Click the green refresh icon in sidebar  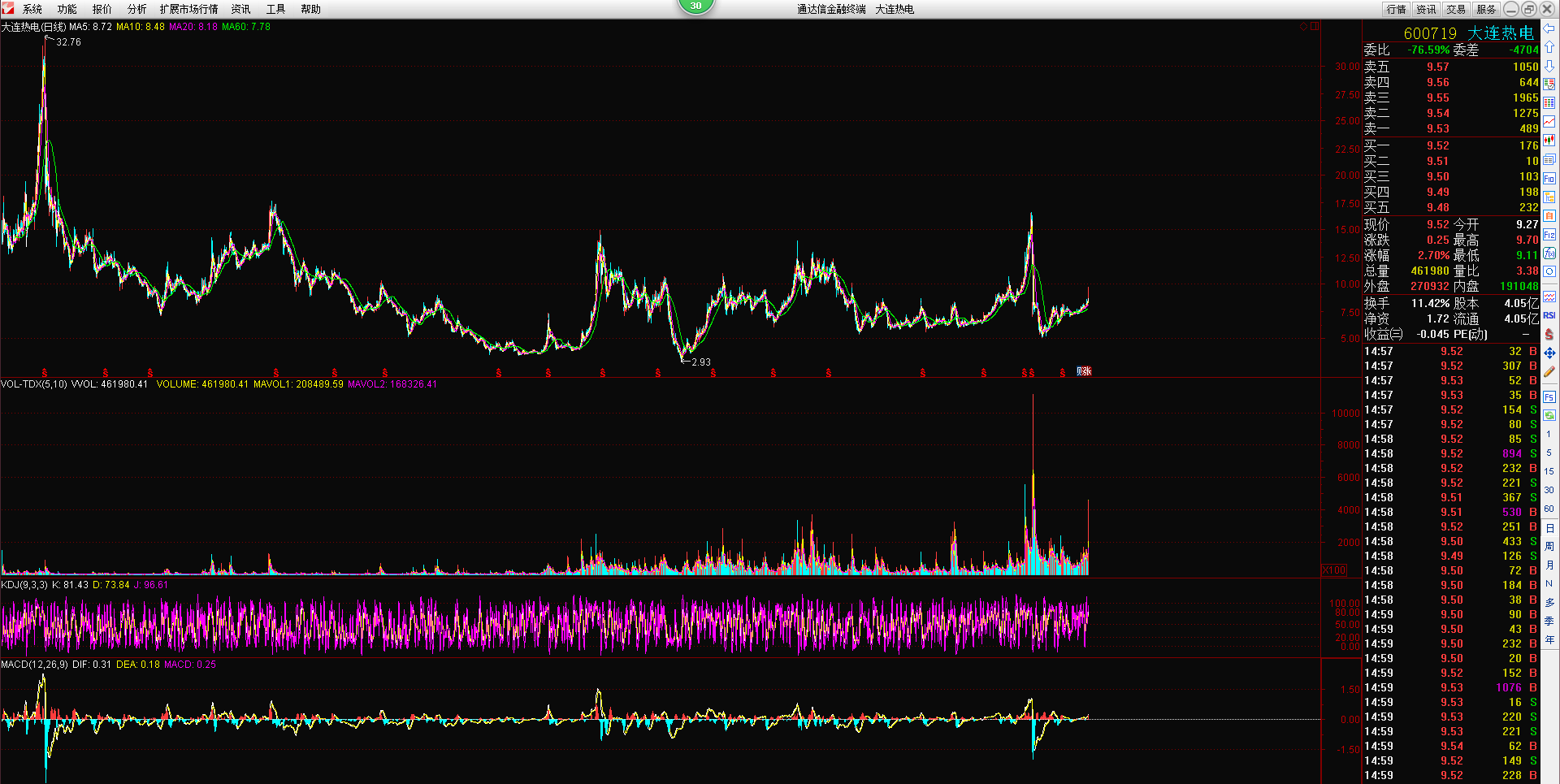pos(1549,415)
